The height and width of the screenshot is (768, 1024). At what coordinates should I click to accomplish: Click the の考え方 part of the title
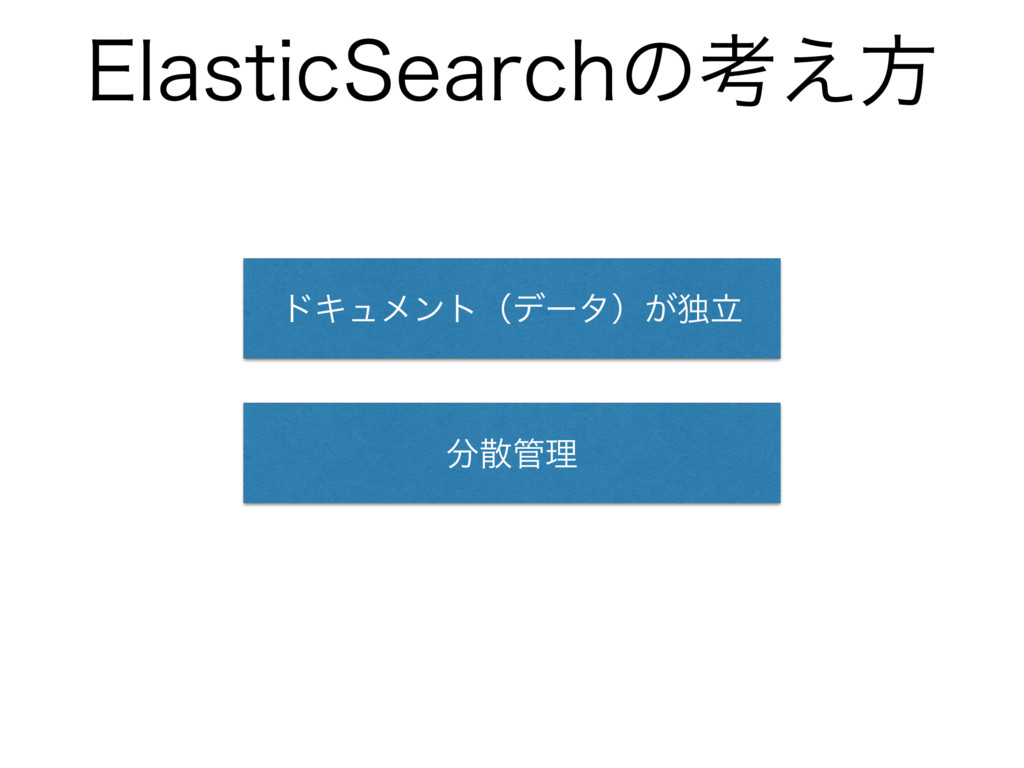point(778,71)
